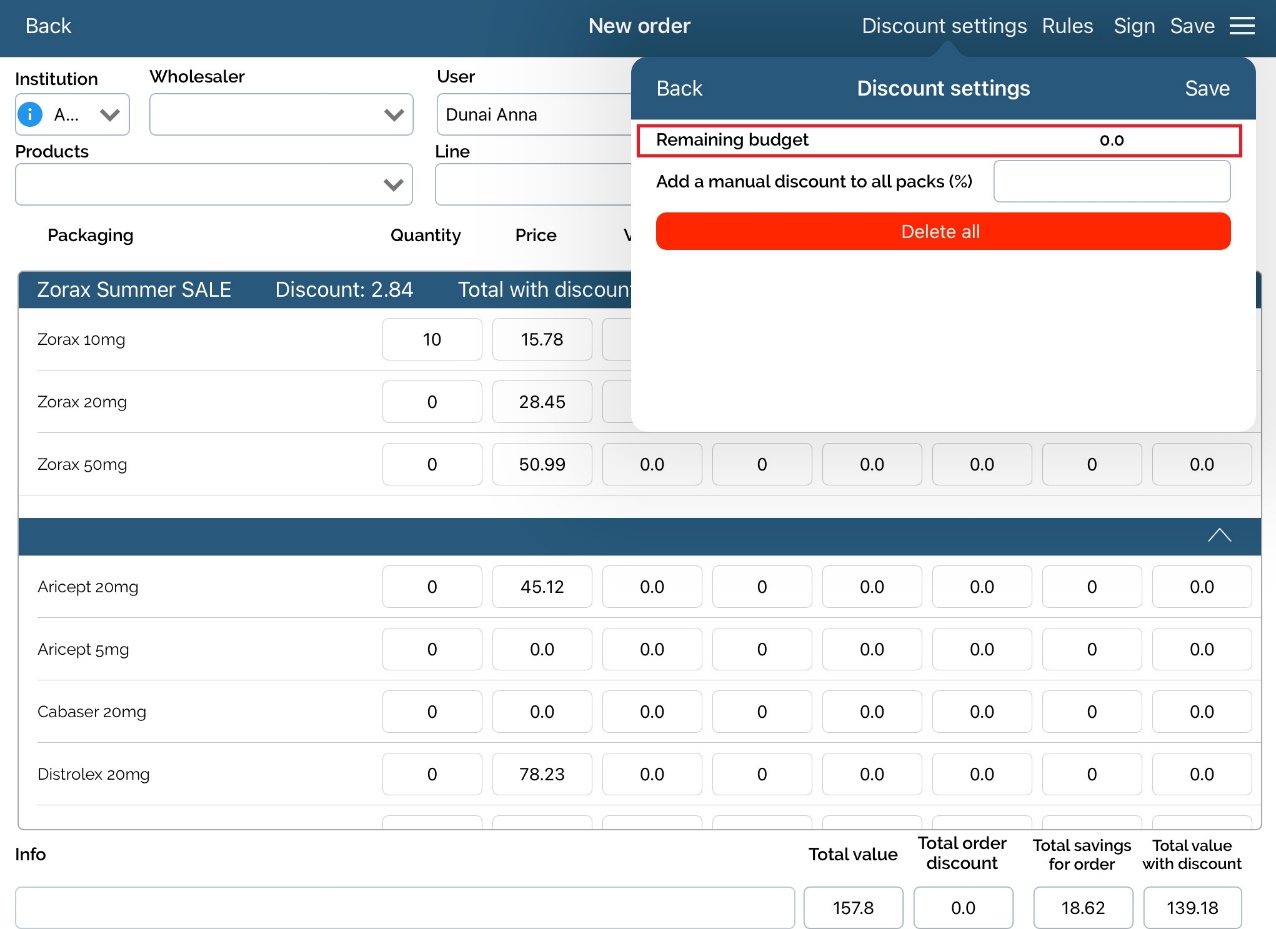The width and height of the screenshot is (1276, 929).
Task: Expand the Products dropdown
Action: tap(213, 184)
